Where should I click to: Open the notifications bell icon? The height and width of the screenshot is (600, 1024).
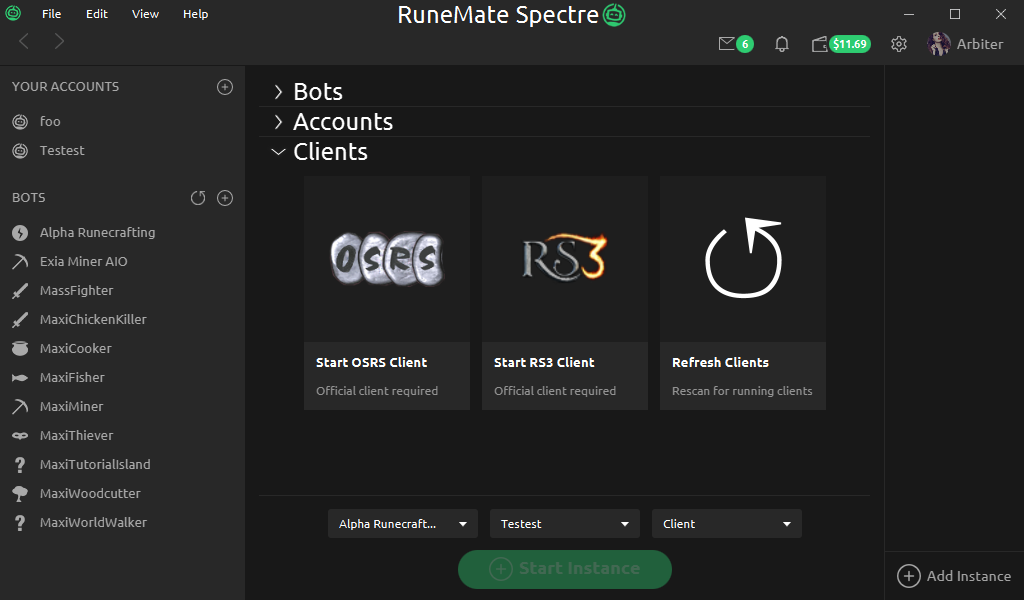coord(782,44)
